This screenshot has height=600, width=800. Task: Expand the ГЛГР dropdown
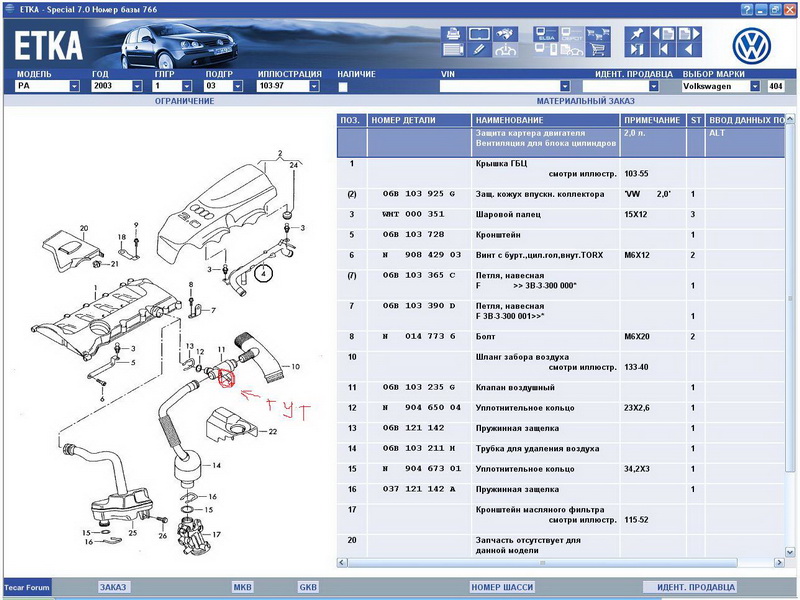(187, 86)
